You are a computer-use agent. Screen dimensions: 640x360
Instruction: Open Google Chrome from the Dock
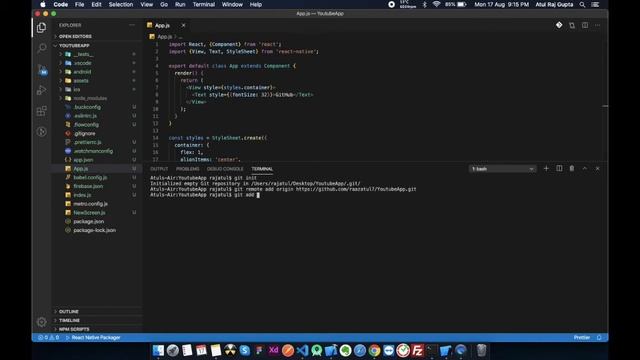coord(374,350)
